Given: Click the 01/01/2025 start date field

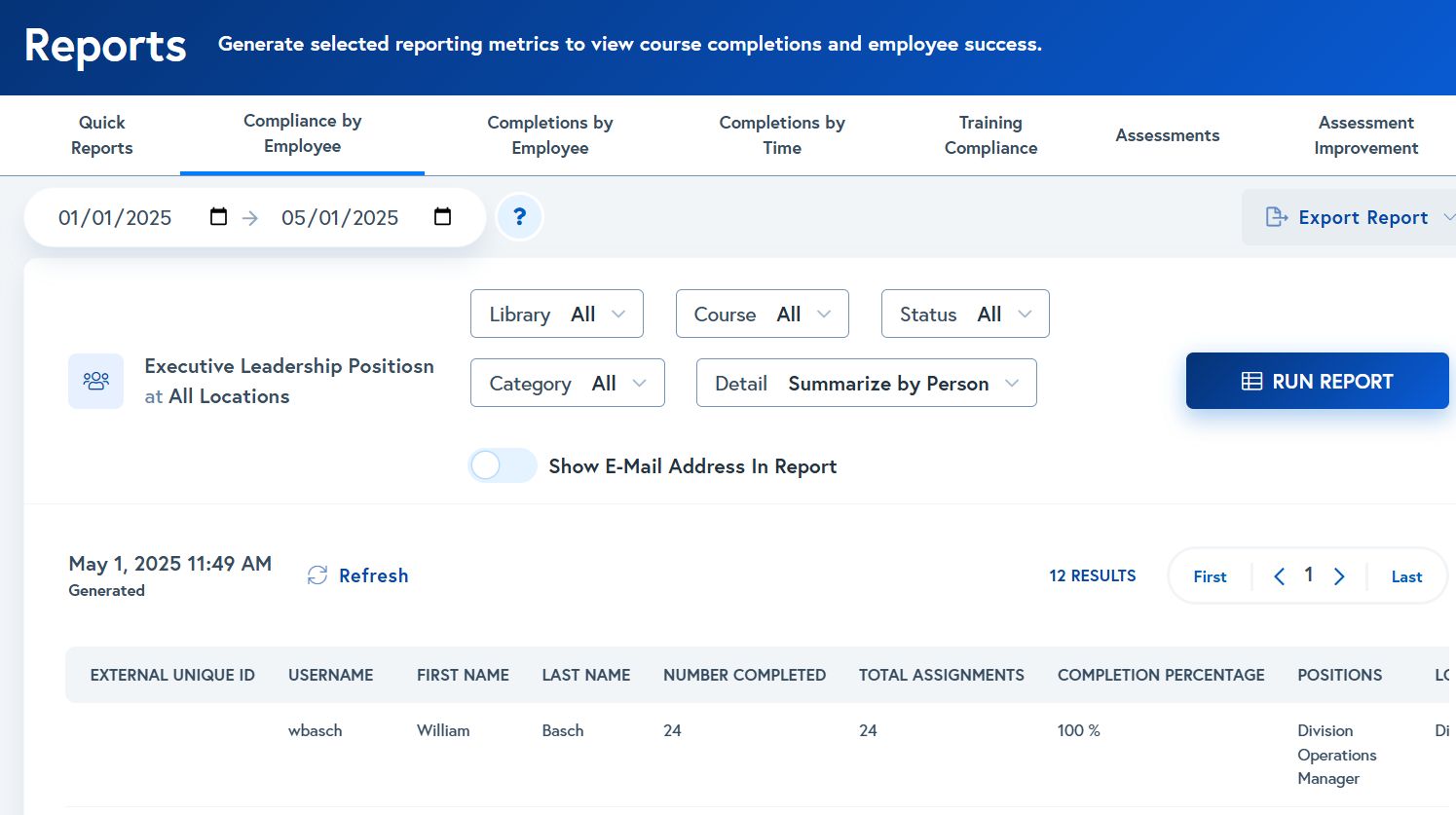Looking at the screenshot, I should point(115,217).
